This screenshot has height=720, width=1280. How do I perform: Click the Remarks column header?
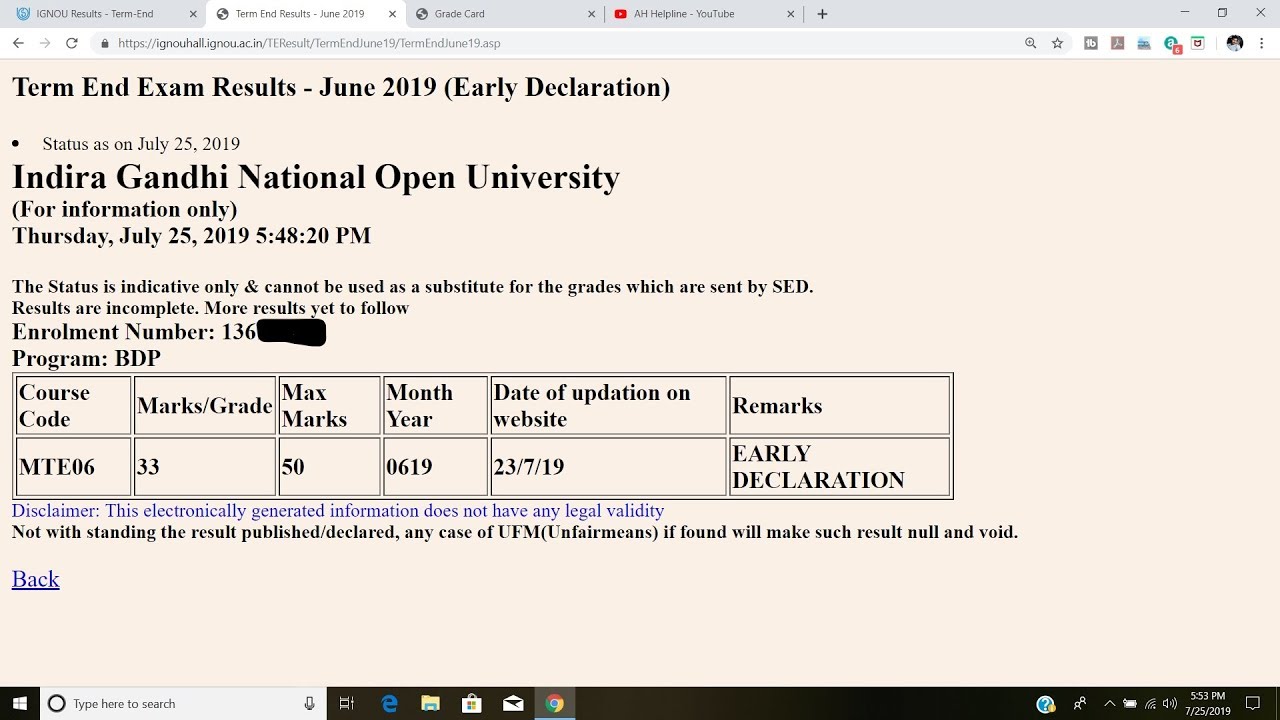839,405
